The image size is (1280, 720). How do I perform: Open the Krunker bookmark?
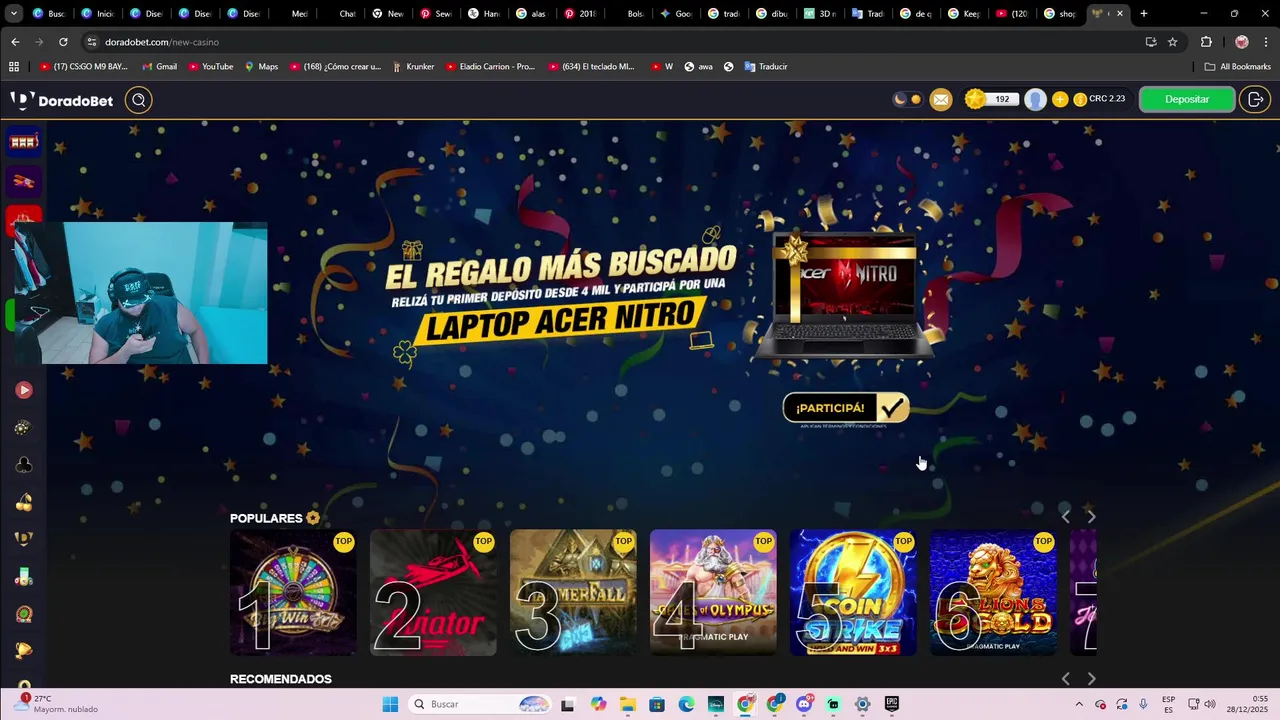pyautogui.click(x=413, y=67)
